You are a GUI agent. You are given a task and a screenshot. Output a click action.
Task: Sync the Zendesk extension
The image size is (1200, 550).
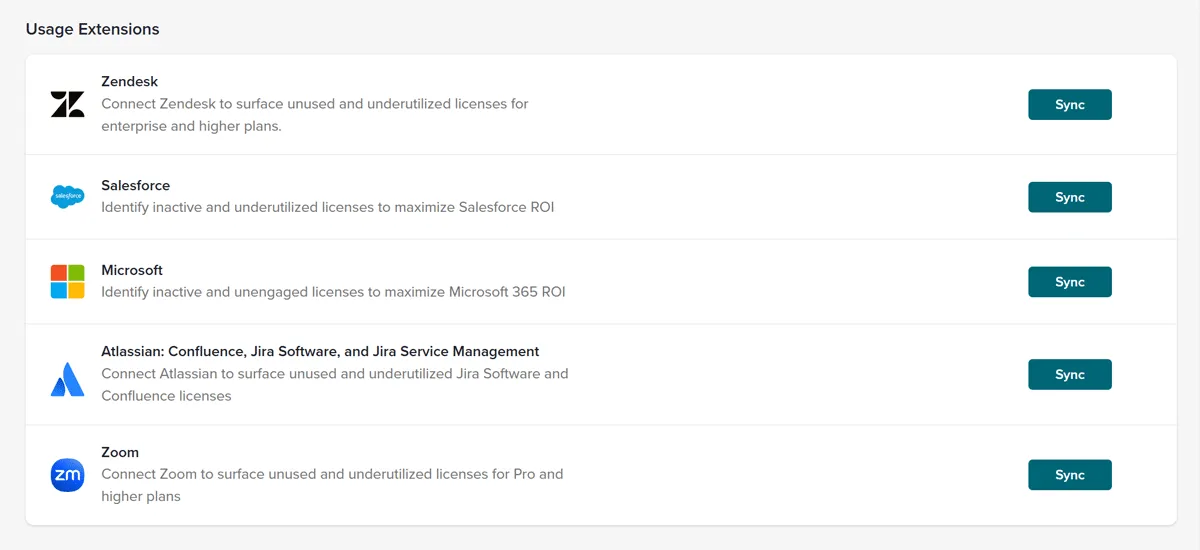click(x=1069, y=105)
